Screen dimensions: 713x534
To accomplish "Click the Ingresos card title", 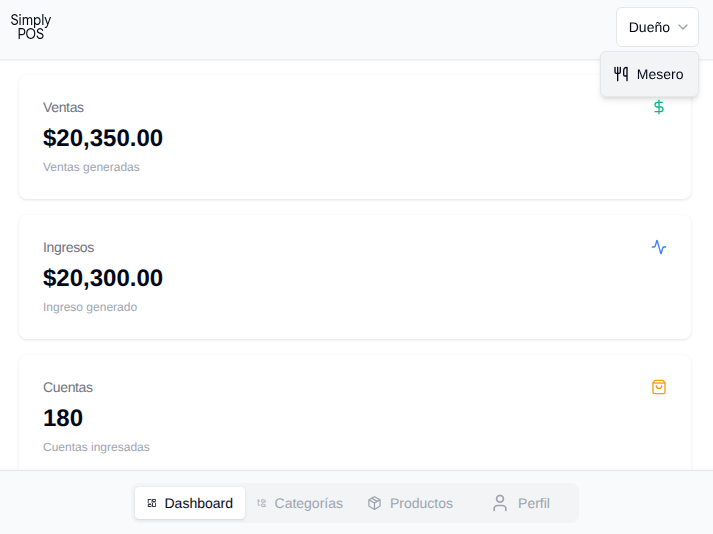I will click(x=68, y=247).
